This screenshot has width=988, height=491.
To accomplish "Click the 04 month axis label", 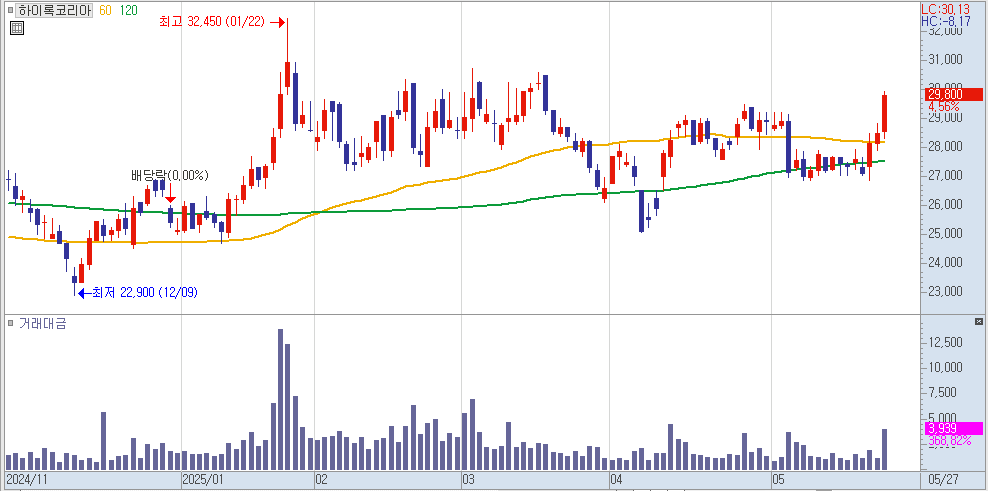I will coord(617,480).
